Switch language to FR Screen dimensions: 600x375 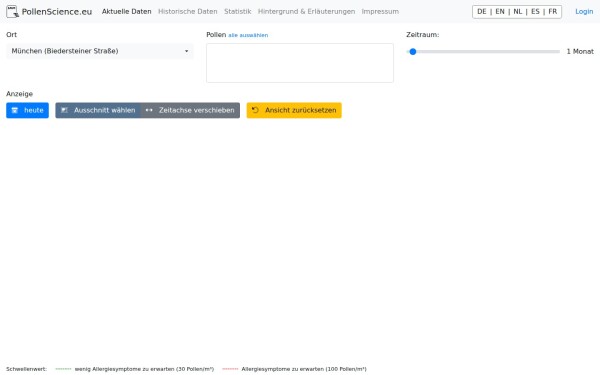pos(553,11)
